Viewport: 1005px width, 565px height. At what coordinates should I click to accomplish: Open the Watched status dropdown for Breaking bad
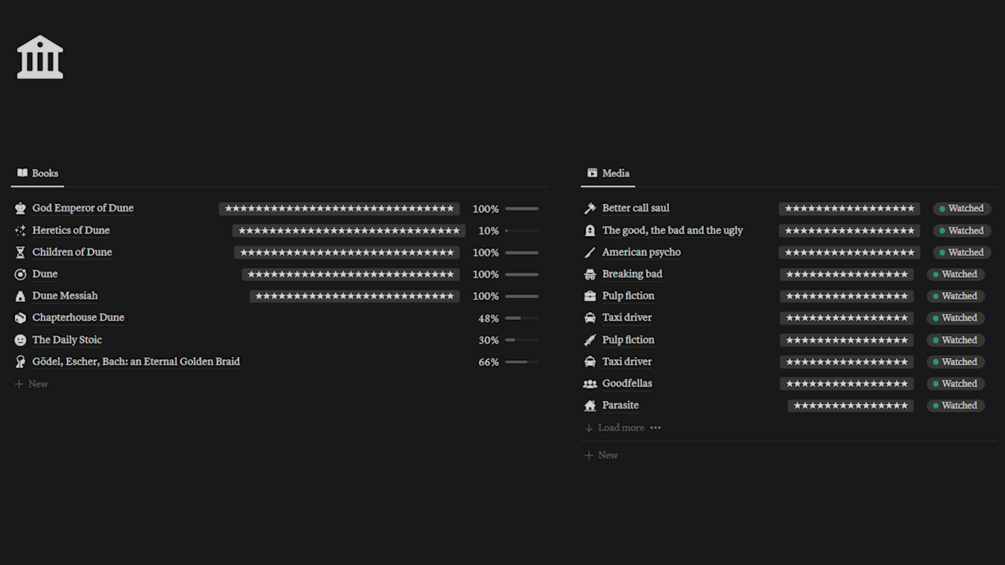click(955, 274)
